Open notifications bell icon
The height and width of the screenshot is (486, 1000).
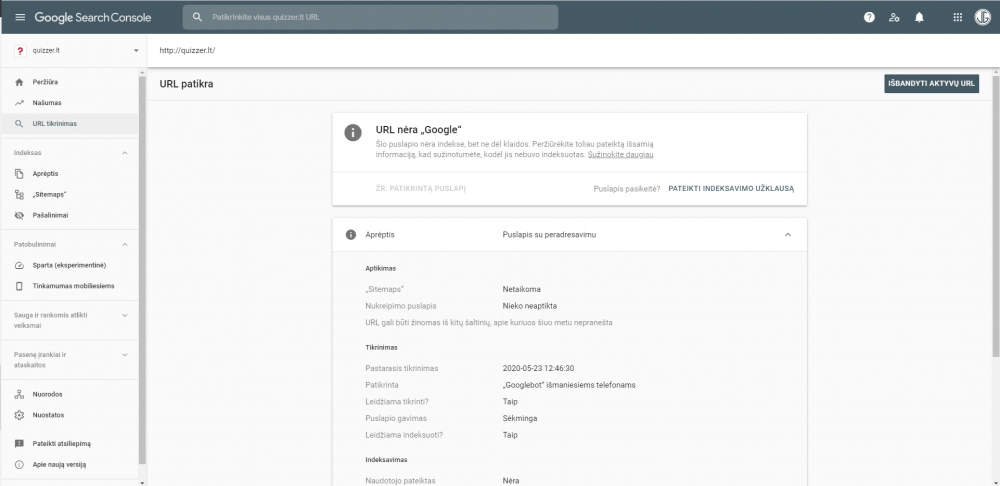919,18
